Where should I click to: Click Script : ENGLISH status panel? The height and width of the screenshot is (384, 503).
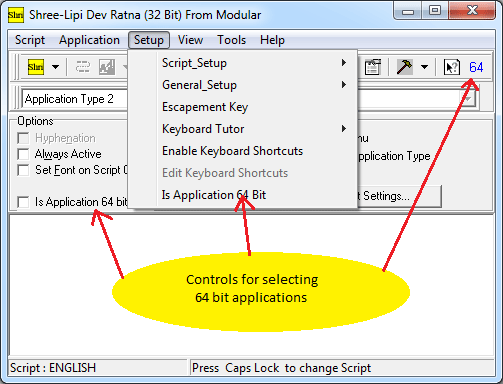98,368
